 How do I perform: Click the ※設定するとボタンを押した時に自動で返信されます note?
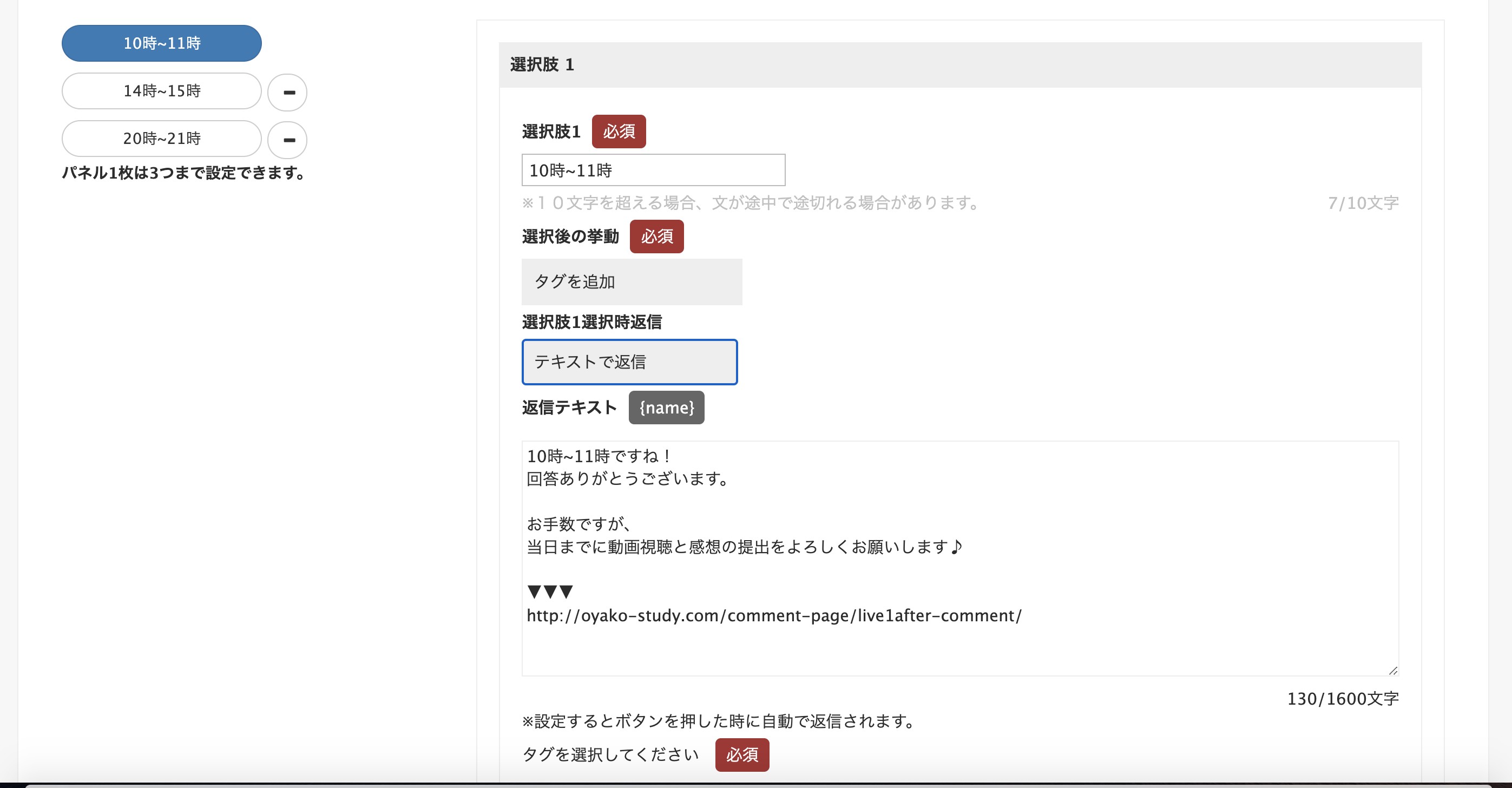click(x=718, y=721)
